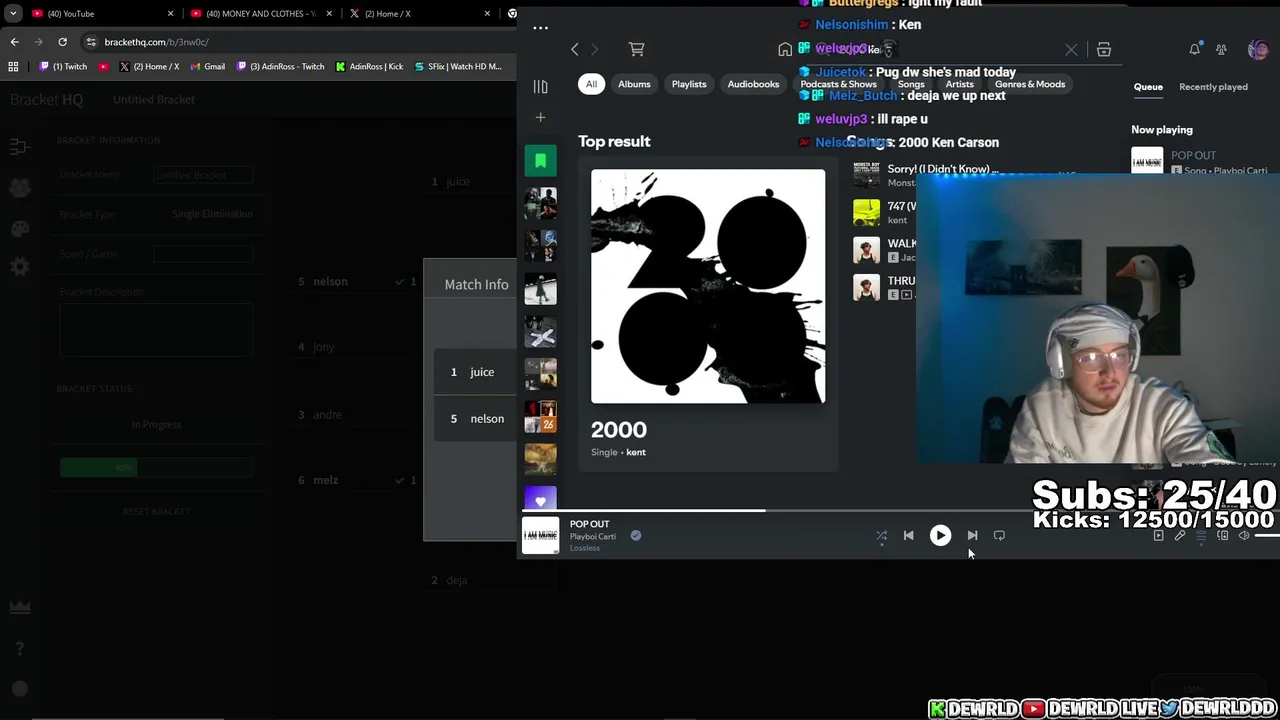Toggle the Now Playing view button
Image resolution: width=1280 pixels, height=720 pixels.
pos(1158,536)
